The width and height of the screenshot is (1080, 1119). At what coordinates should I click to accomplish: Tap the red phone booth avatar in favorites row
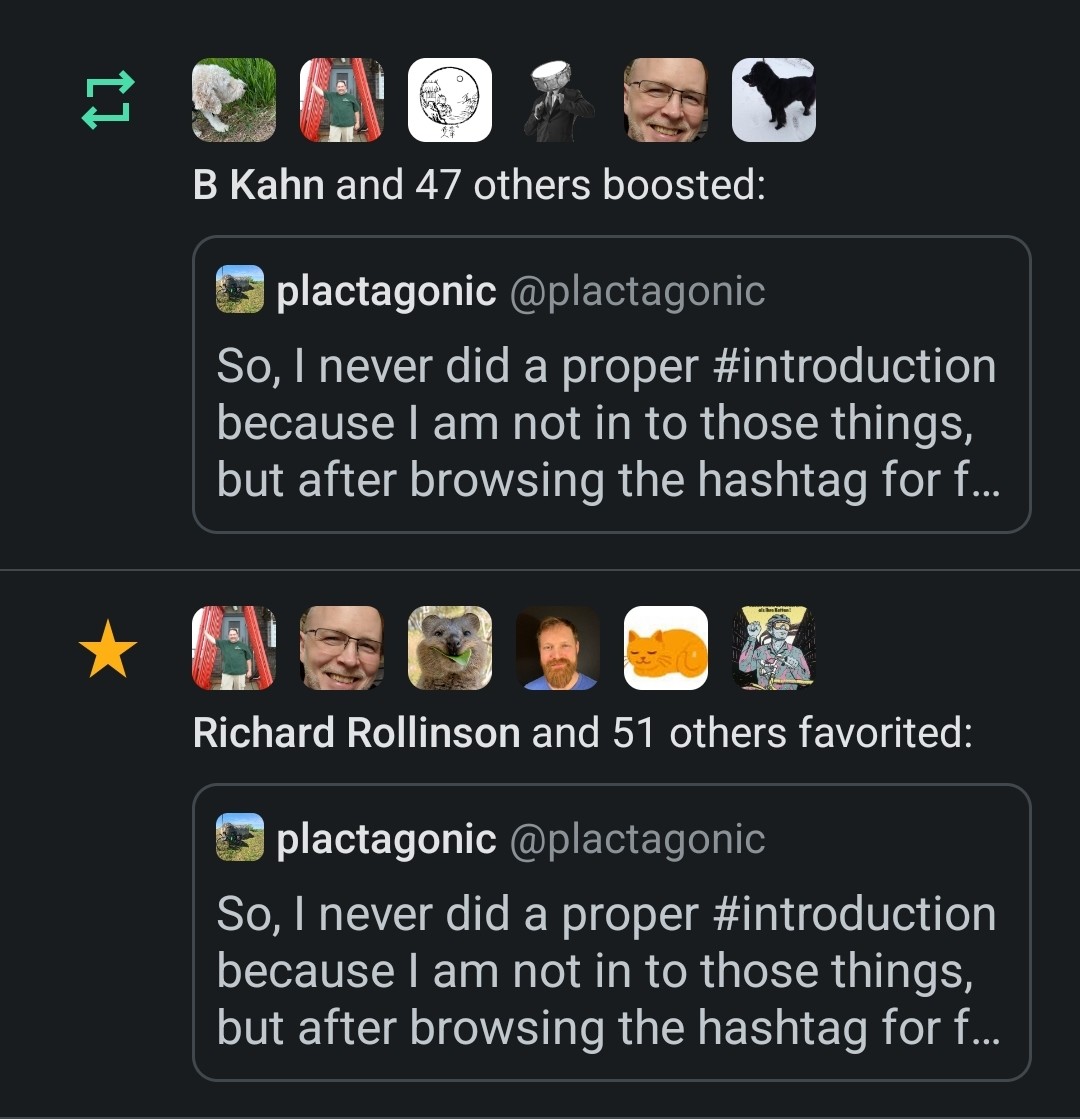(x=234, y=648)
